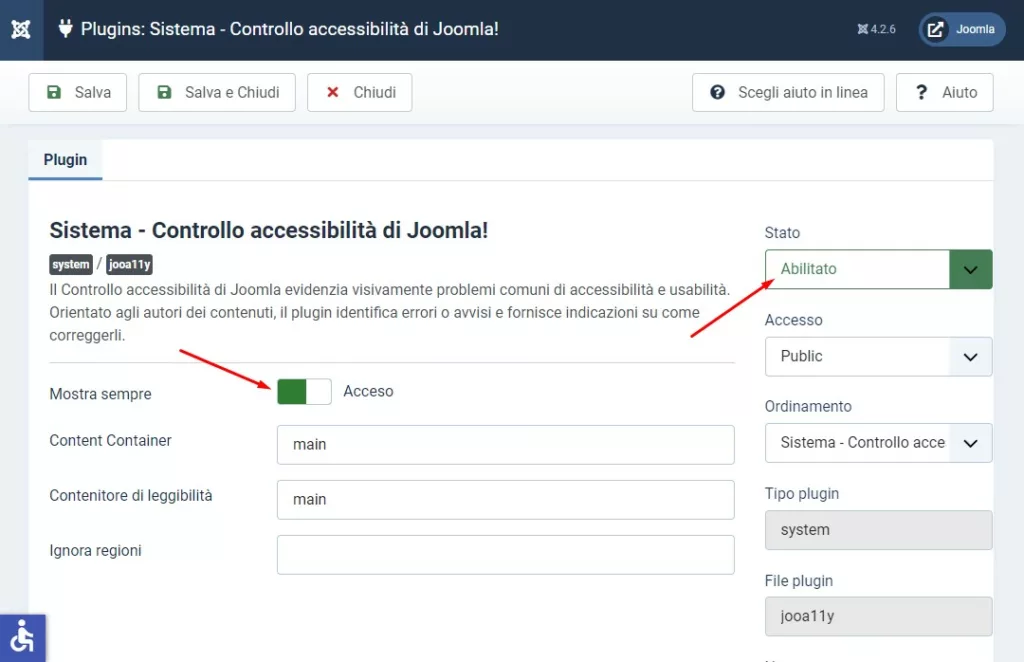Check the Joomla 4.2.6 version indicator
The image size is (1024, 662).
pos(876,29)
